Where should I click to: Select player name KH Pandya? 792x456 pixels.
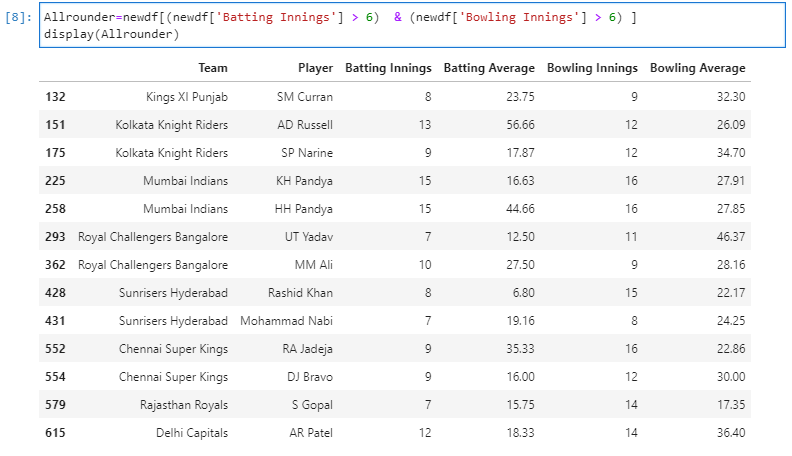(304, 181)
